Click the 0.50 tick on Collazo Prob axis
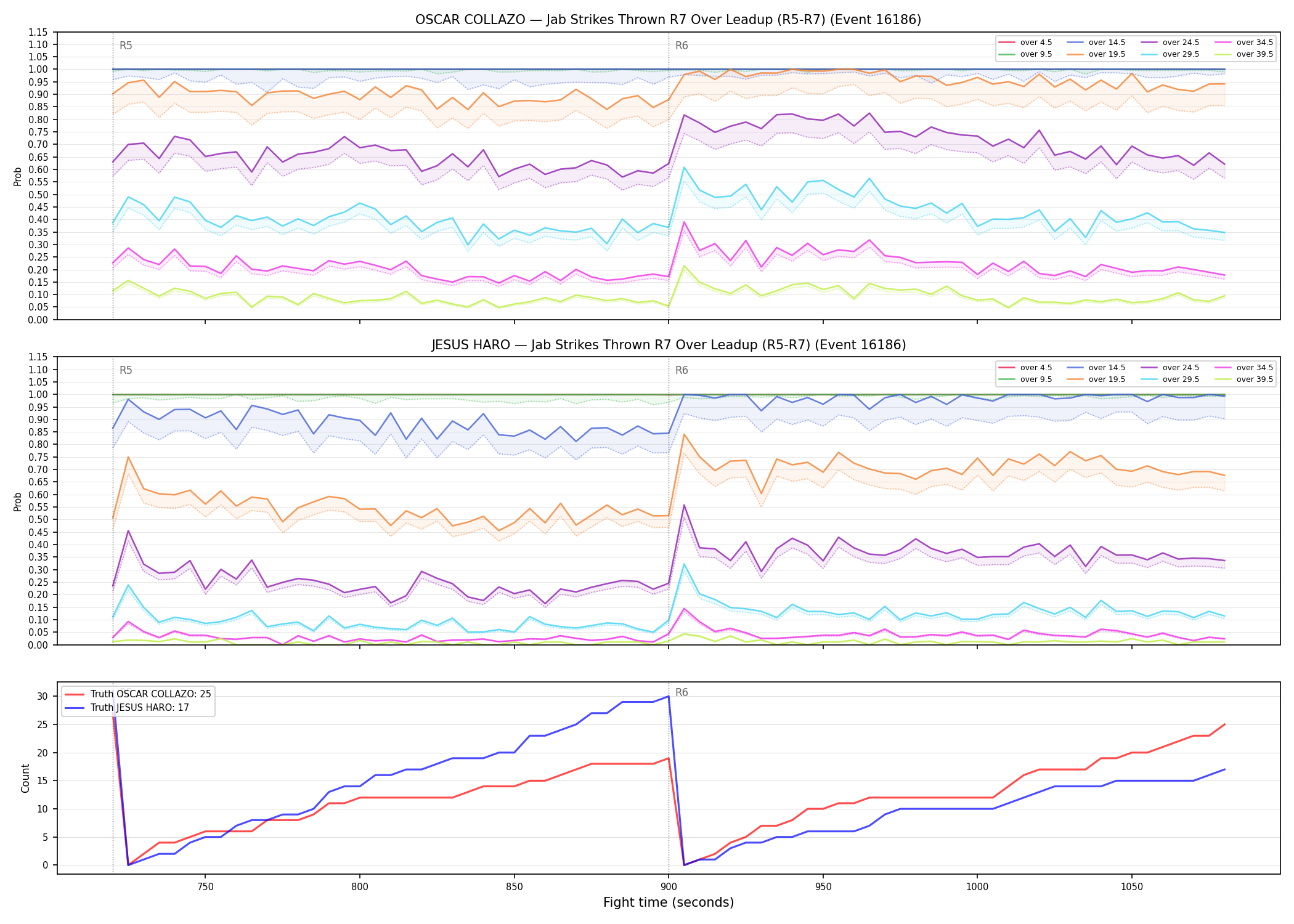The height and width of the screenshot is (924, 1294). tap(38, 195)
